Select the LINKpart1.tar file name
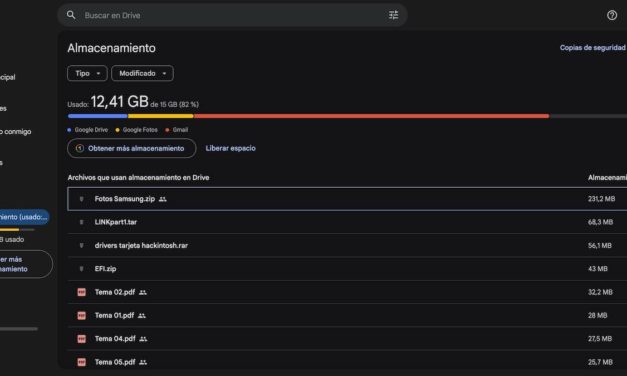This screenshot has height=376, width=627. click(x=116, y=222)
